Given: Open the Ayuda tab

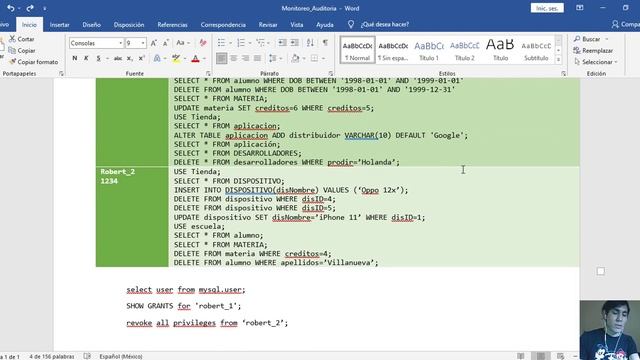Looking at the screenshot, I should pyautogui.click(x=324, y=25).
